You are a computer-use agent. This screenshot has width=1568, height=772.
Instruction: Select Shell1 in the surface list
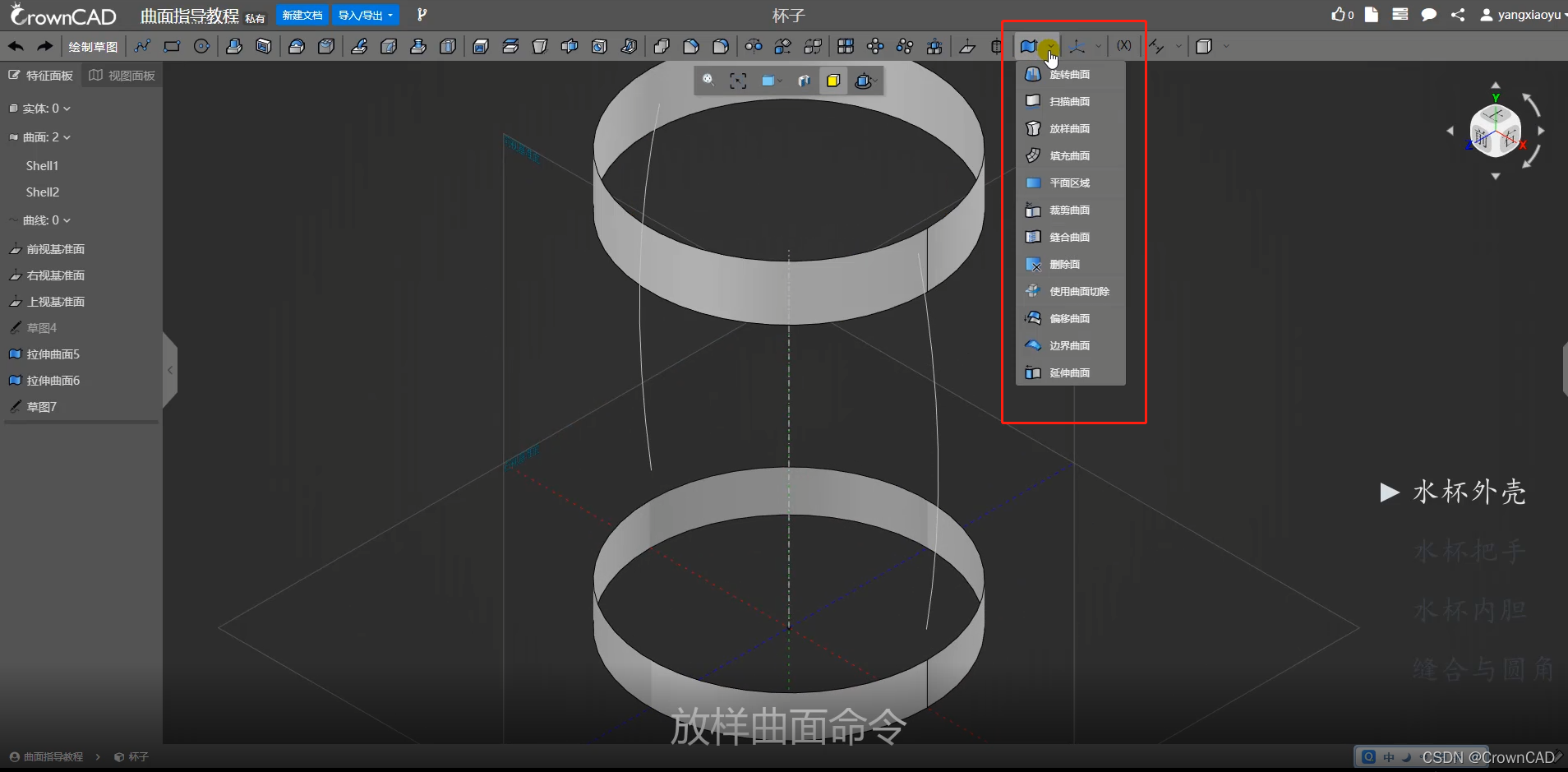(42, 166)
